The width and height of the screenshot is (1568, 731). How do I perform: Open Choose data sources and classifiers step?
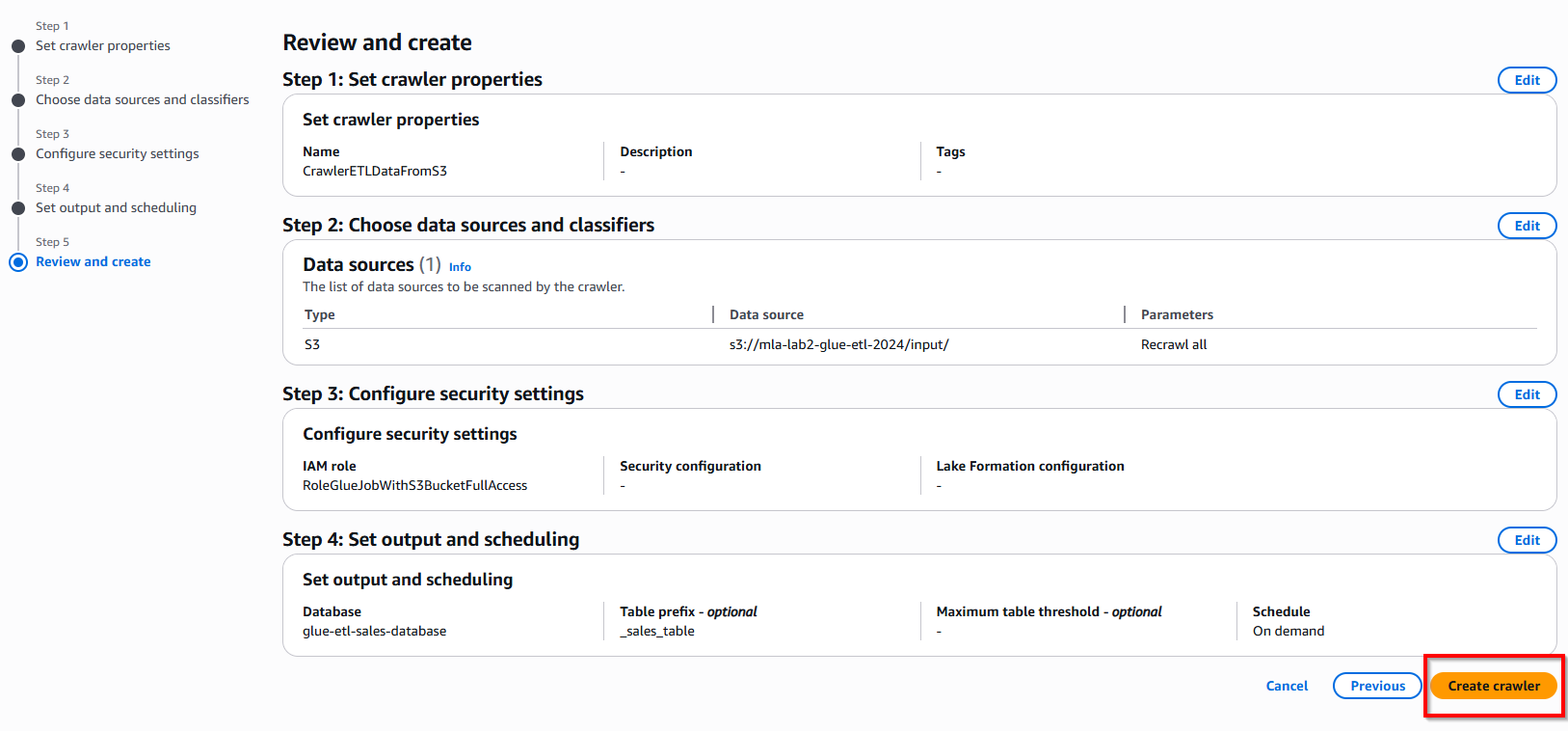142,99
